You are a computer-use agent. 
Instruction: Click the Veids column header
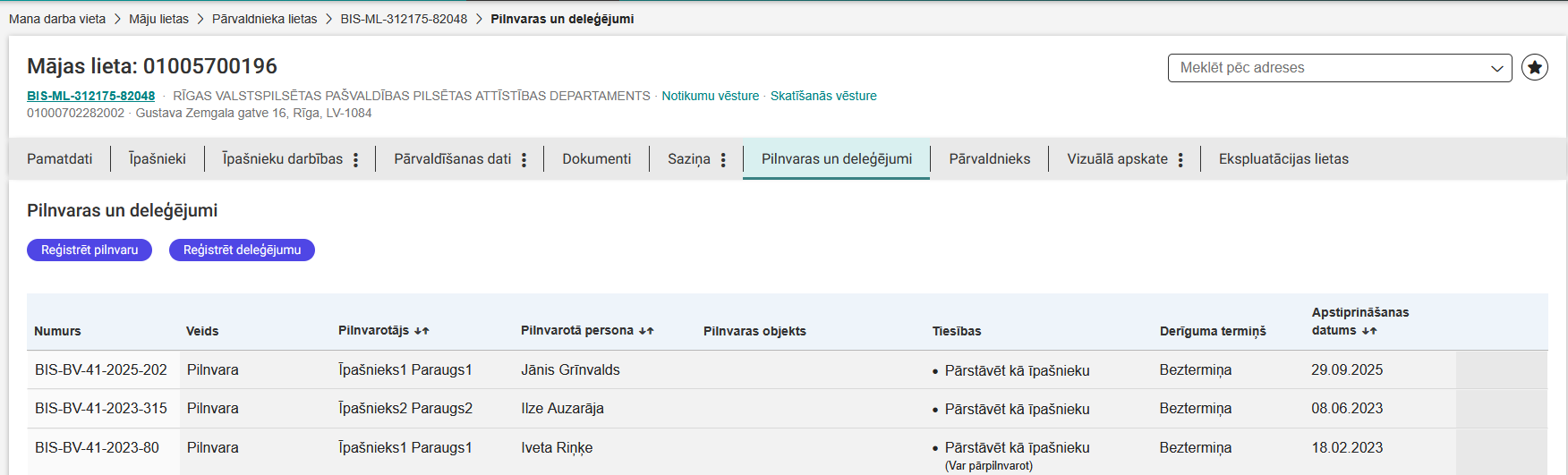(202, 331)
